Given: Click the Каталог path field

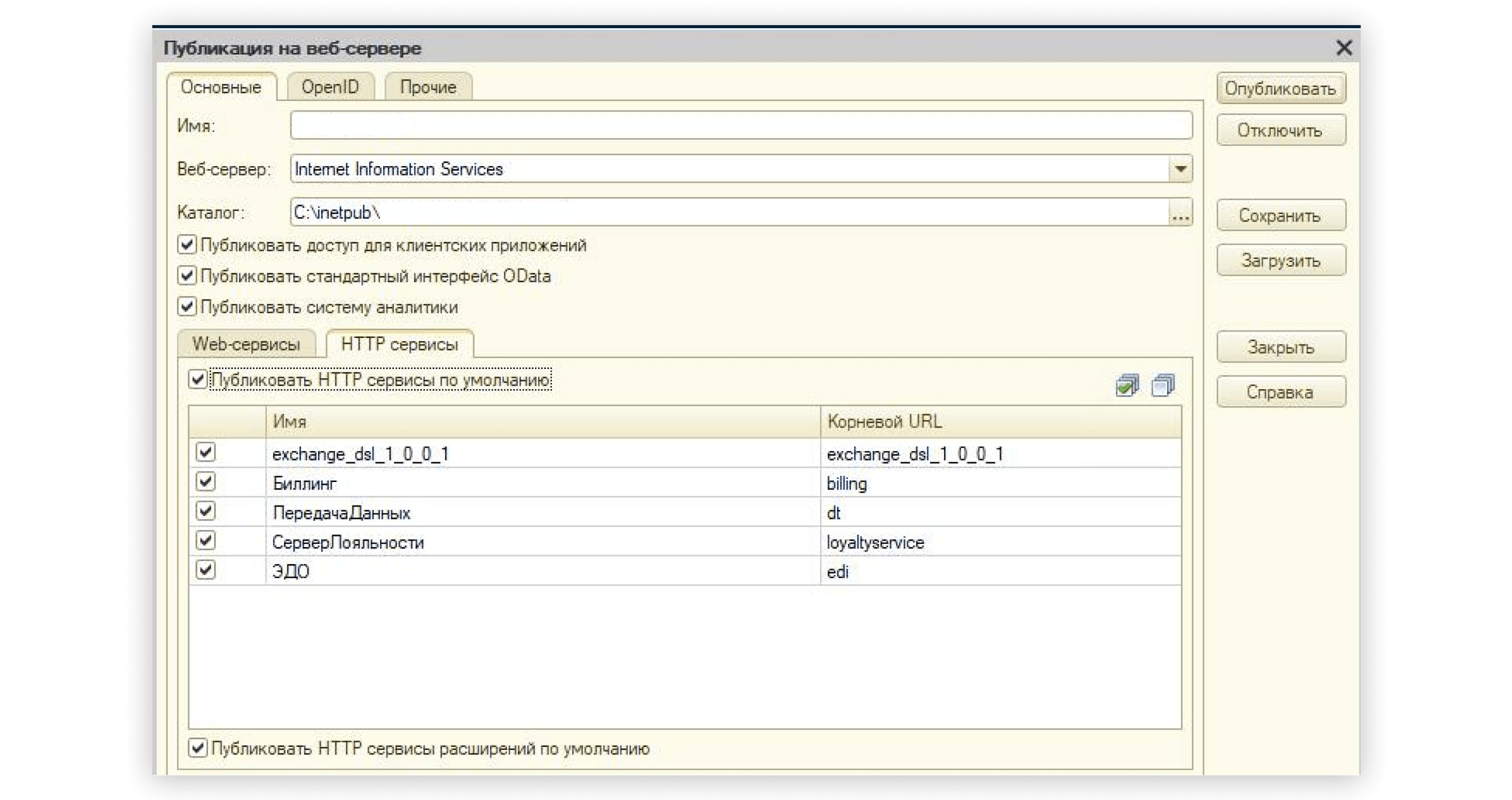Looking at the screenshot, I should pyautogui.click(x=730, y=213).
